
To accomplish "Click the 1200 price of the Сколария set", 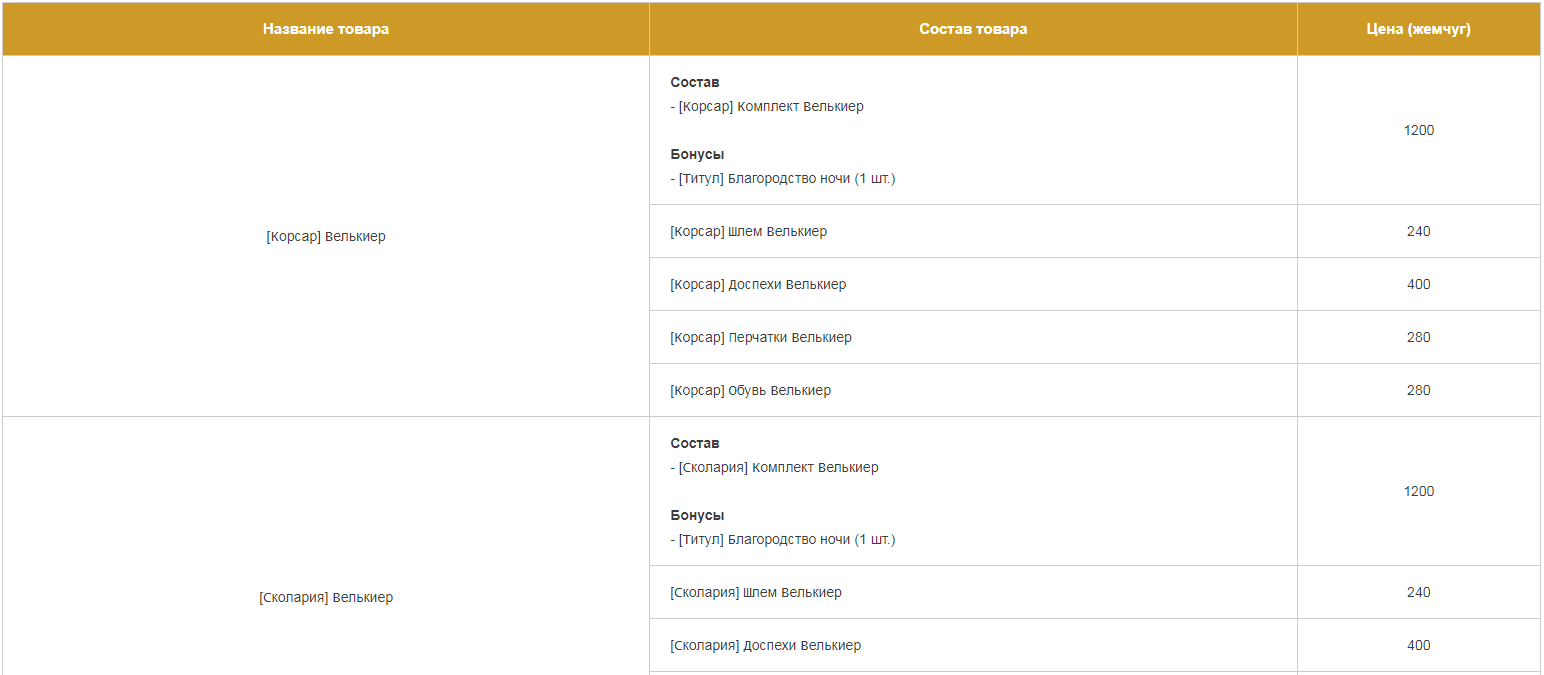I will (1418, 492).
